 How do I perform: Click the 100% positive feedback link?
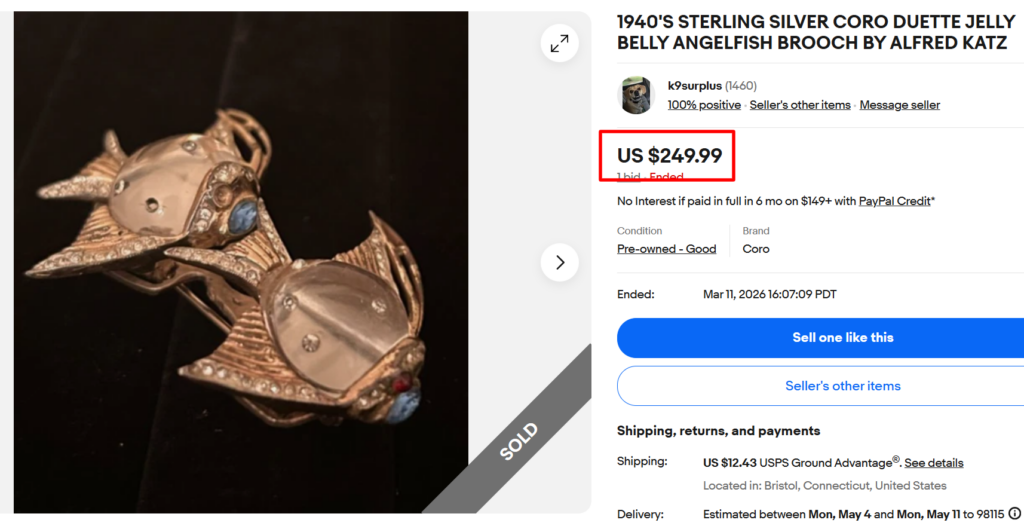704,105
